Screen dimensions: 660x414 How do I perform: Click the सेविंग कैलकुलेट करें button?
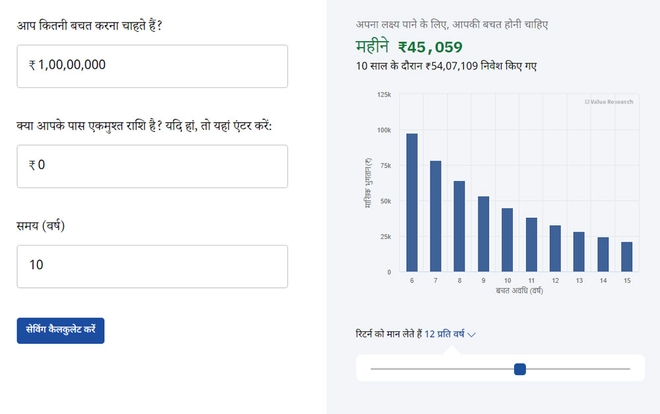tap(61, 330)
